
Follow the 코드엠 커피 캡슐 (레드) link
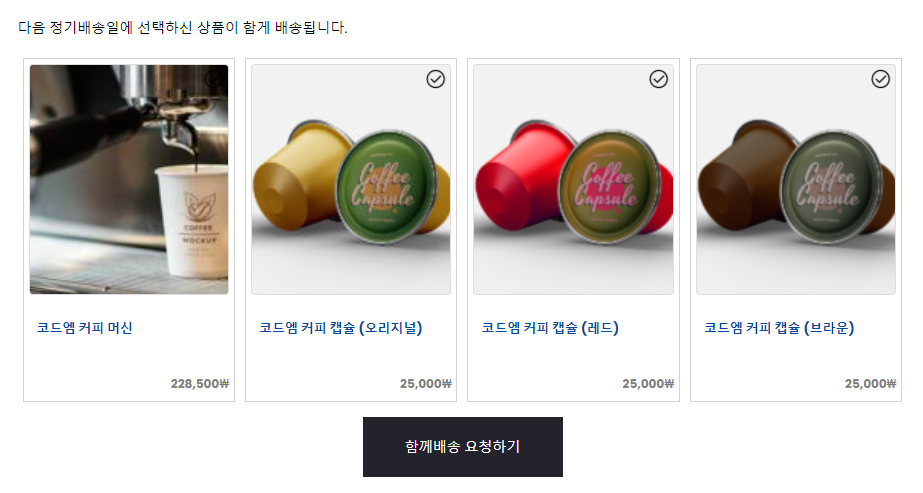(550, 328)
